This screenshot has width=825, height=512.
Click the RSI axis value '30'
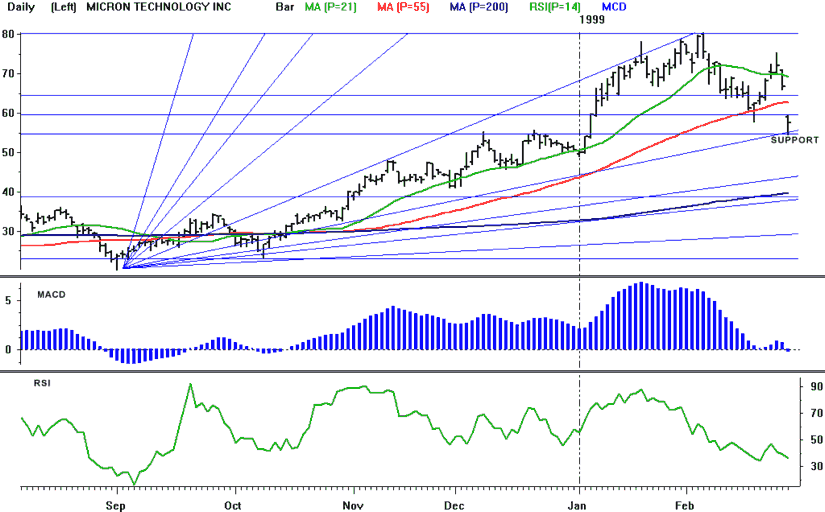816,466
